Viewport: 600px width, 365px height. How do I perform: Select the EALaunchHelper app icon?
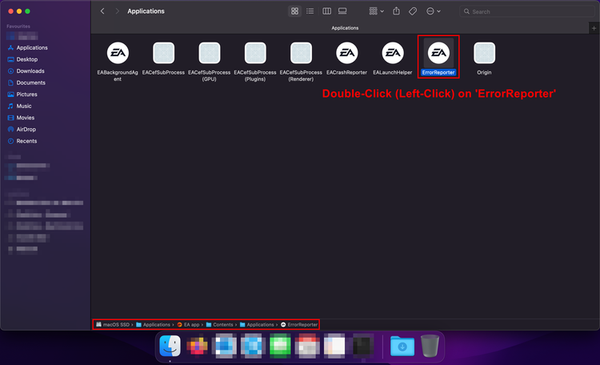point(393,53)
